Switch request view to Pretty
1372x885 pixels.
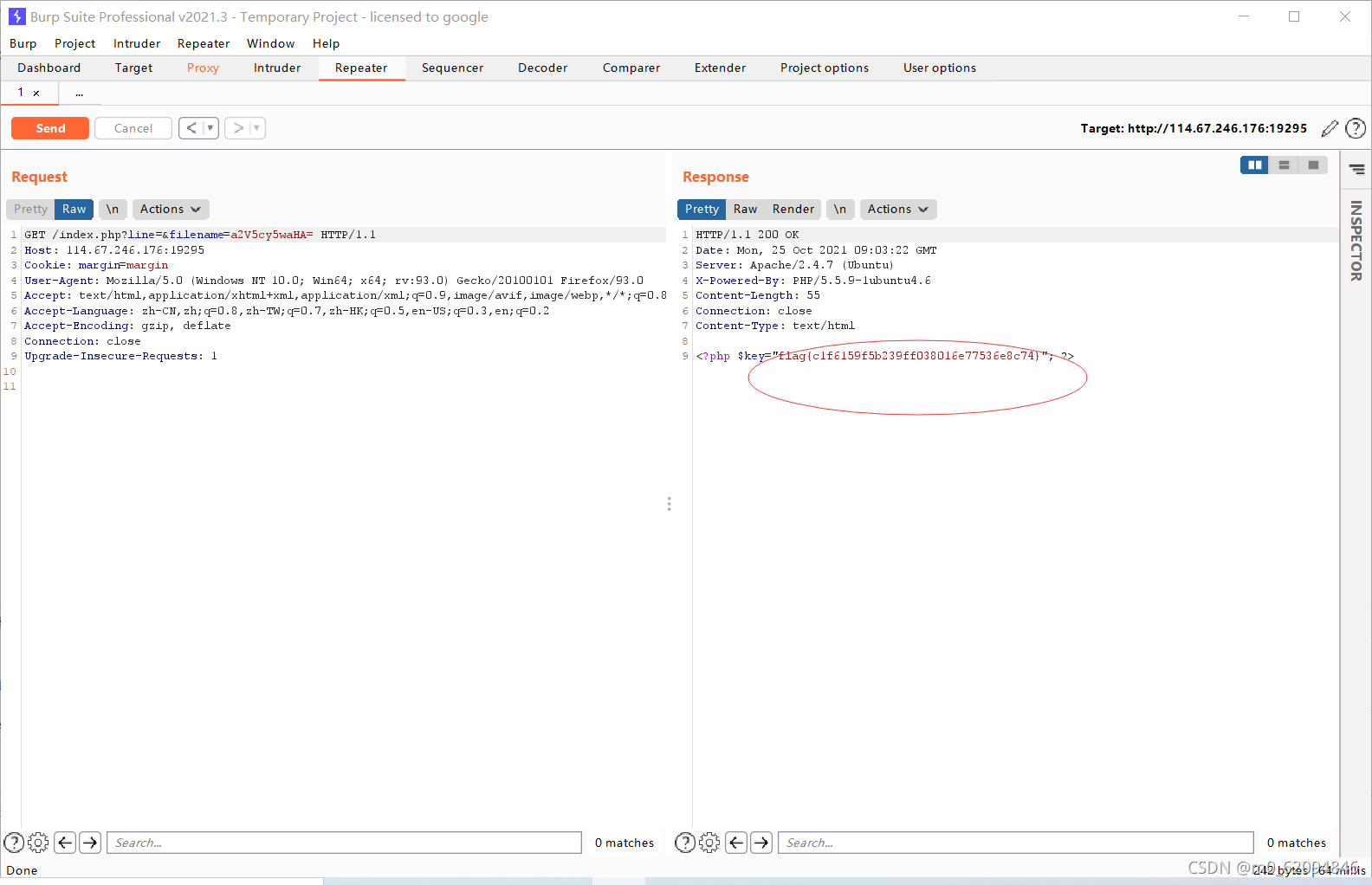(30, 209)
